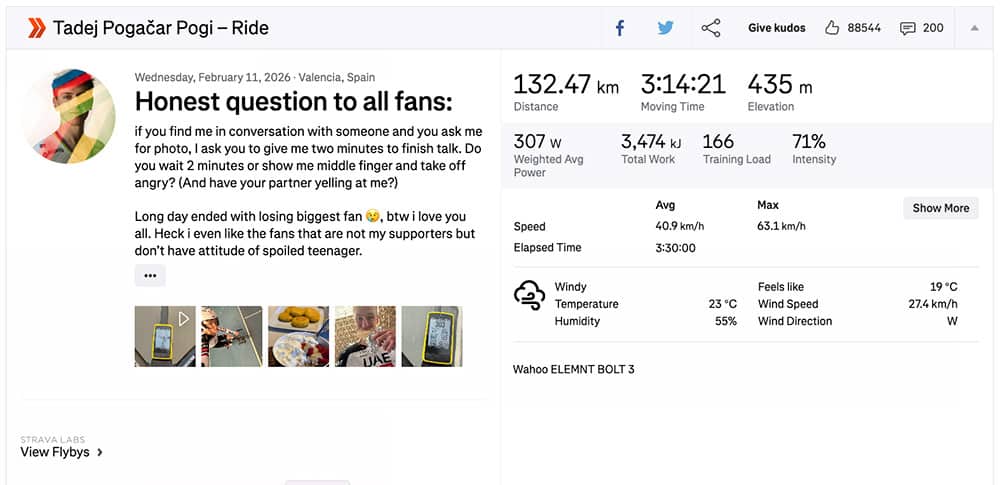The height and width of the screenshot is (485, 1000).
Task: Collapse the activity header arrow
Action: point(975,28)
